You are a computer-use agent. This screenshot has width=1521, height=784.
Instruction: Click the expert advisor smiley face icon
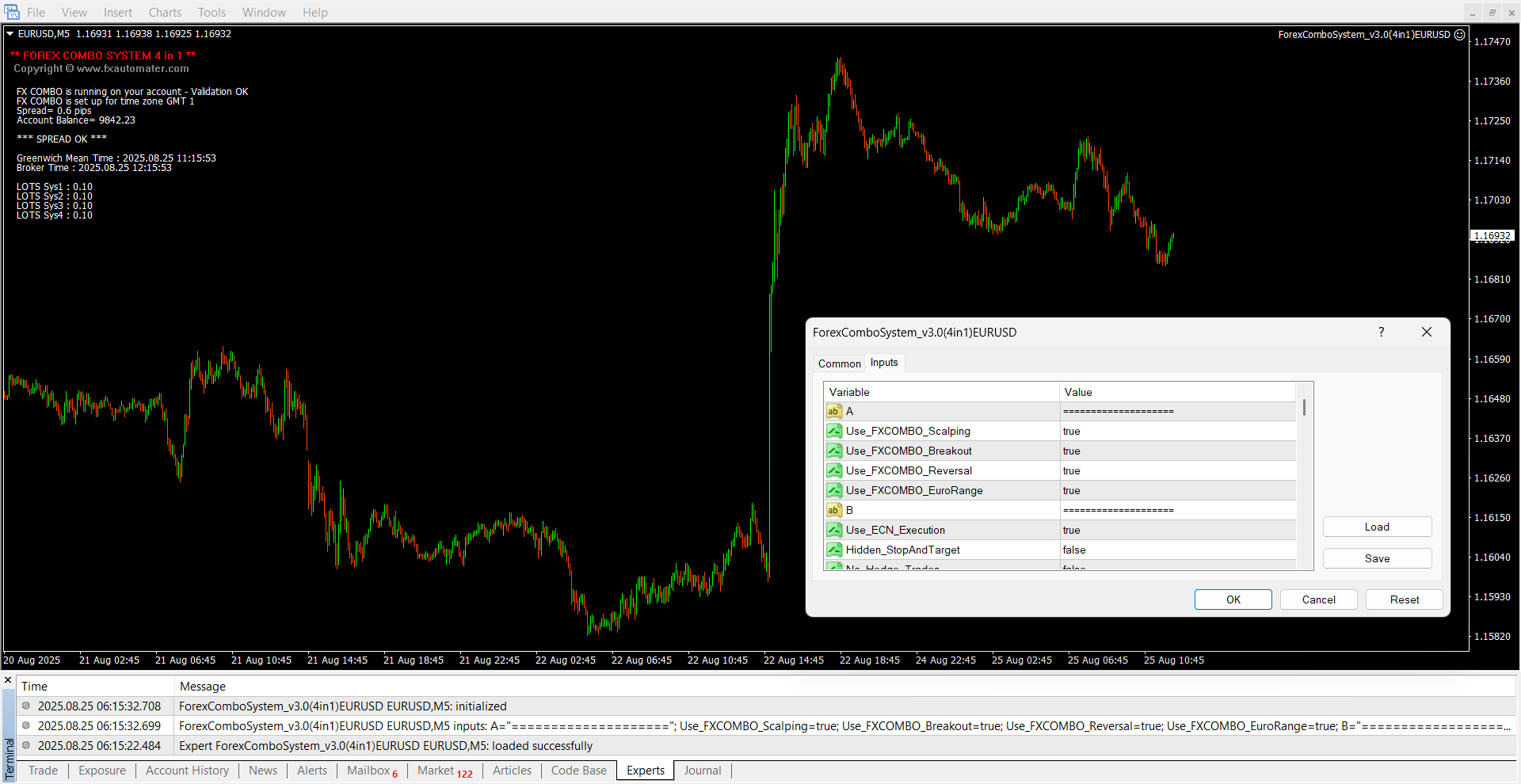click(1459, 34)
